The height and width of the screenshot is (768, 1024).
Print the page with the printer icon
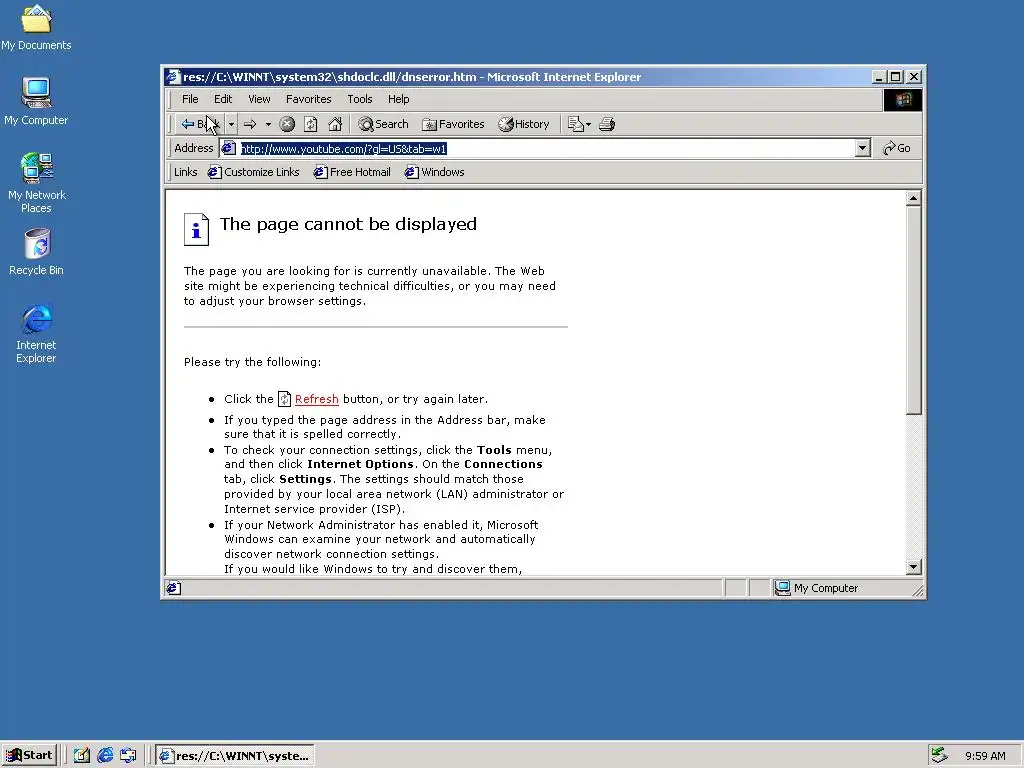point(607,124)
